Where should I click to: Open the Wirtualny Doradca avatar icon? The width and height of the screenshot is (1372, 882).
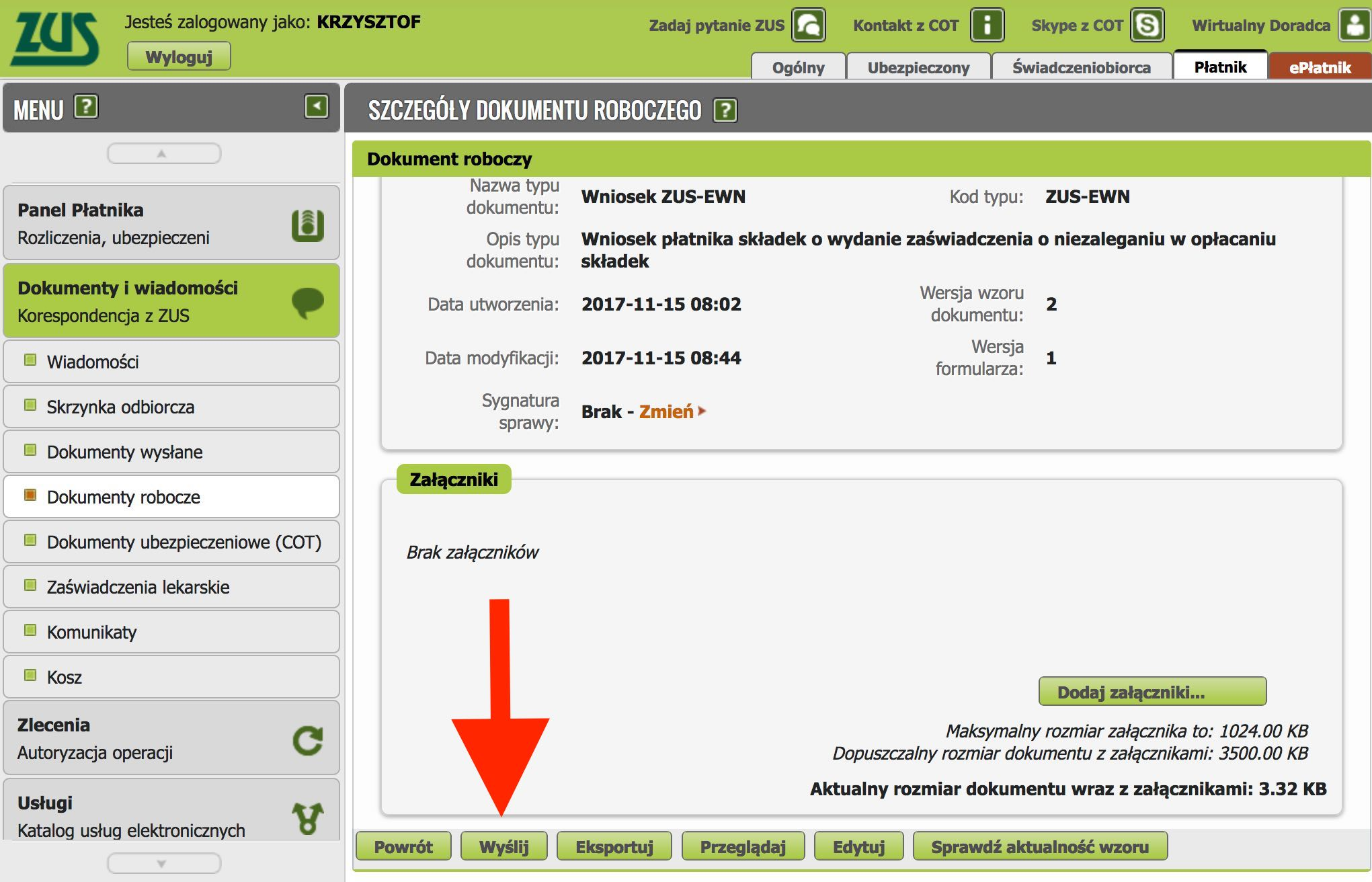tap(1353, 26)
